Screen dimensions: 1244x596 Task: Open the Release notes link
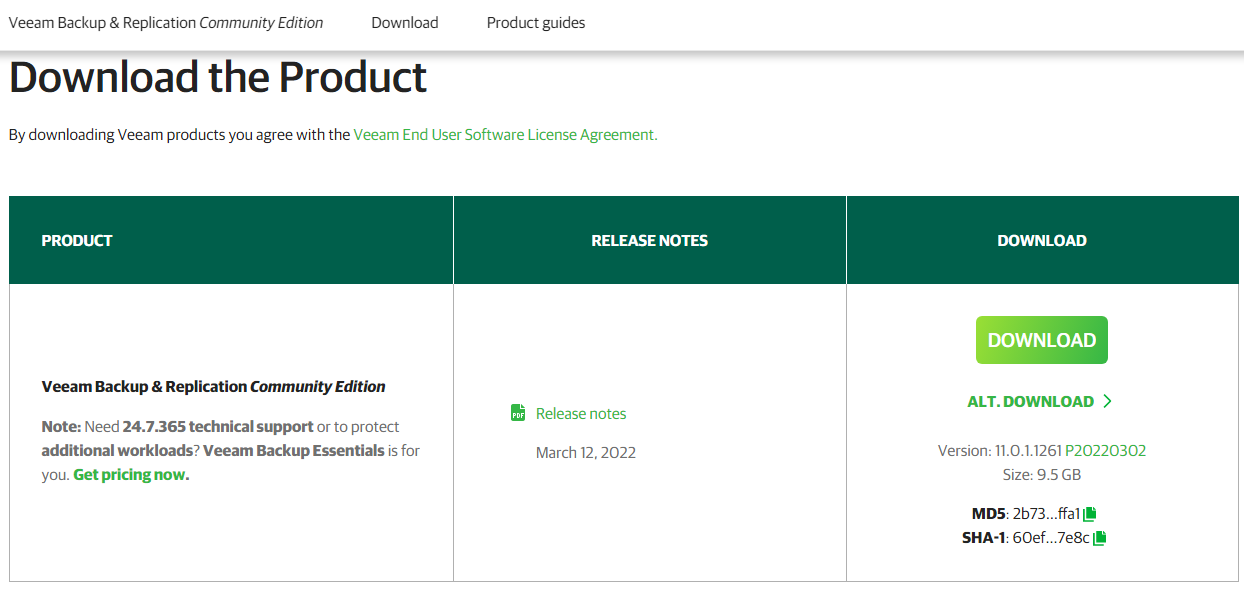click(x=581, y=413)
